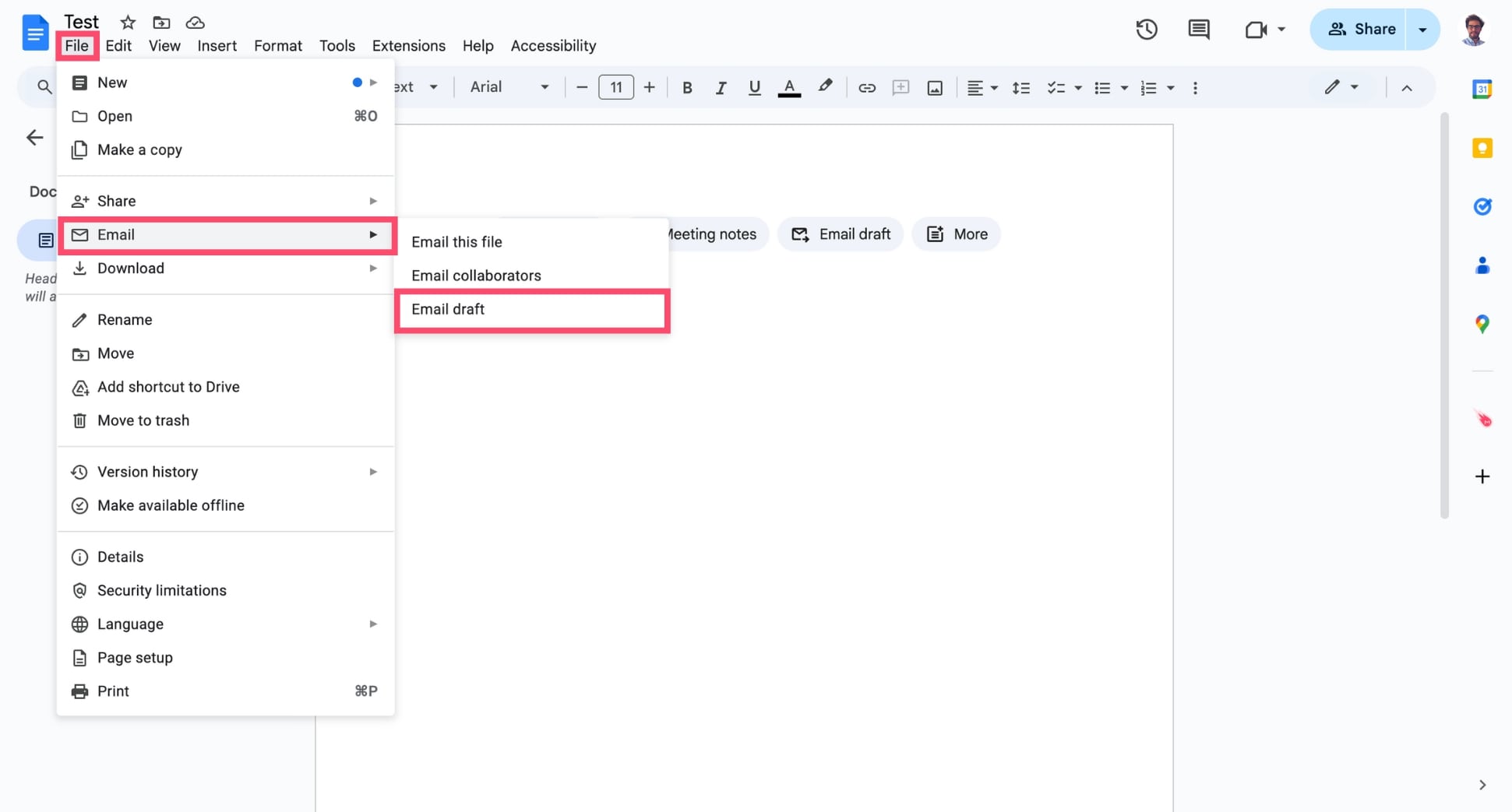Expand the Share button dropdown arrow
Screen dimensions: 1512x812
(1423, 29)
